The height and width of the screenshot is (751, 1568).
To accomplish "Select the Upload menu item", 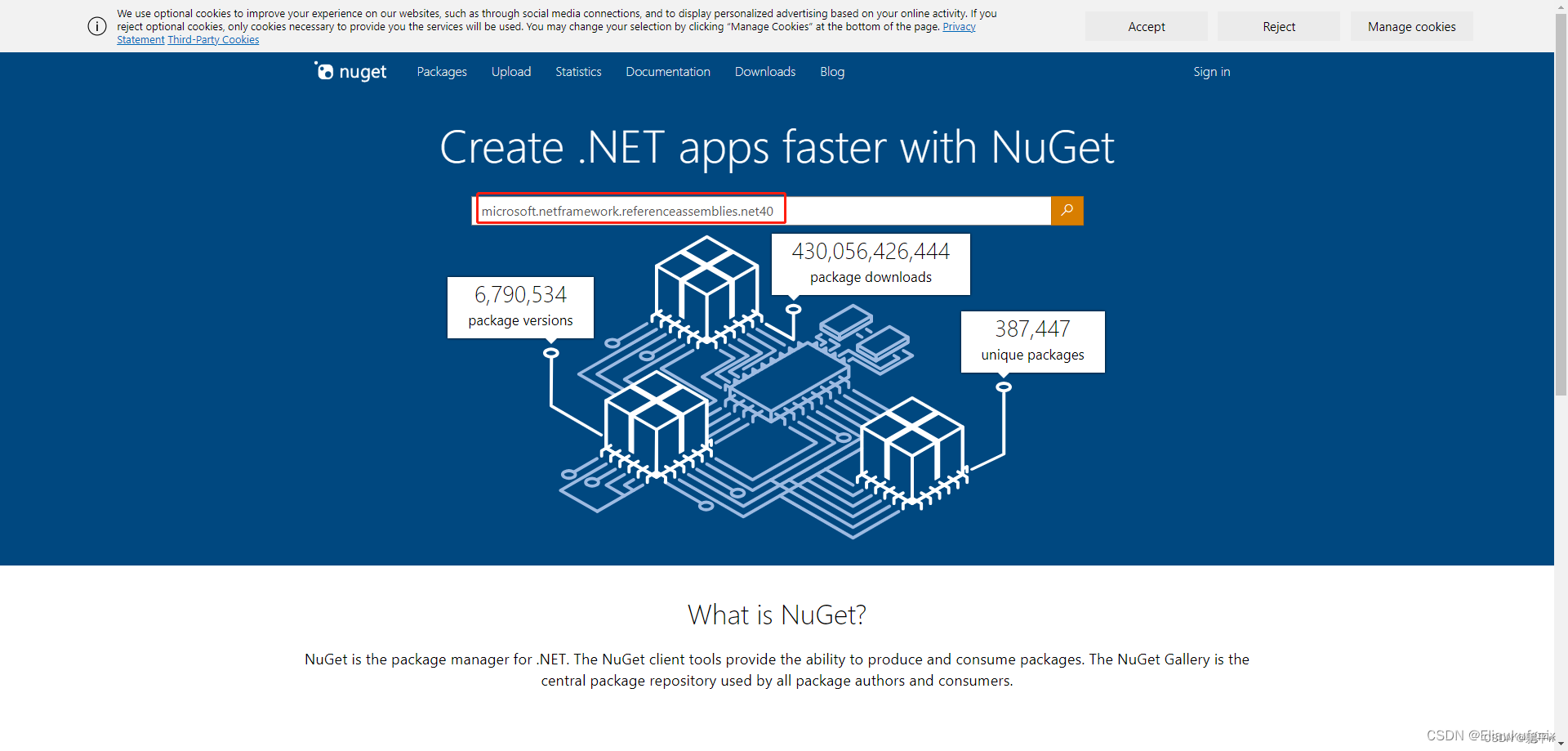I will [x=511, y=72].
